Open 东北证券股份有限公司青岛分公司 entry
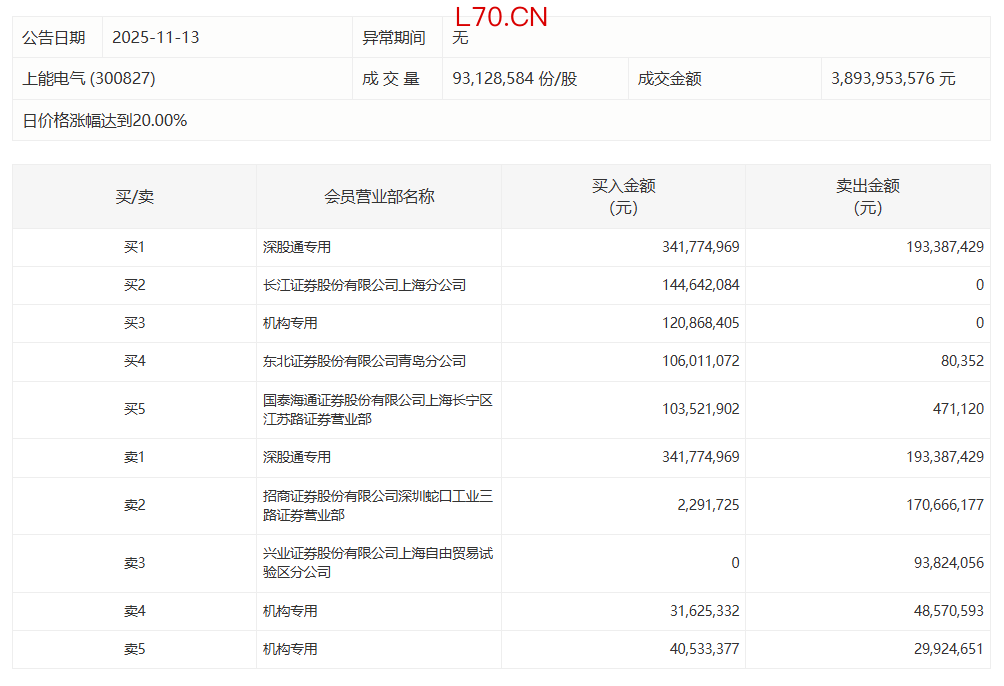 coord(364,361)
